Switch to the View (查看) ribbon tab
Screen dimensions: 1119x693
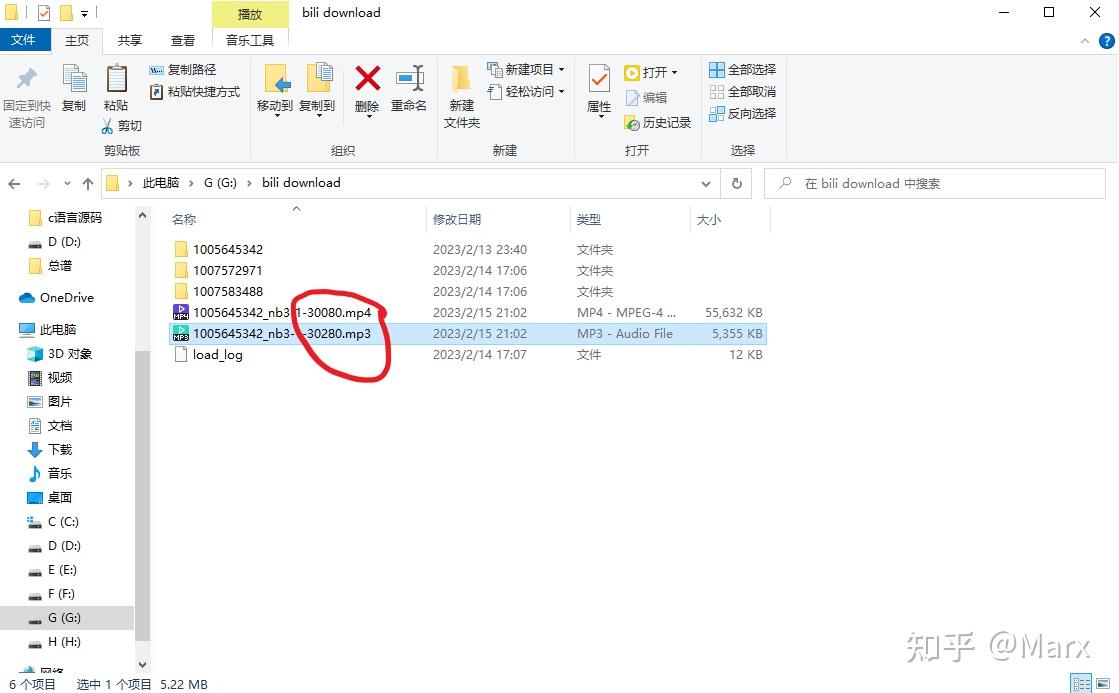183,41
